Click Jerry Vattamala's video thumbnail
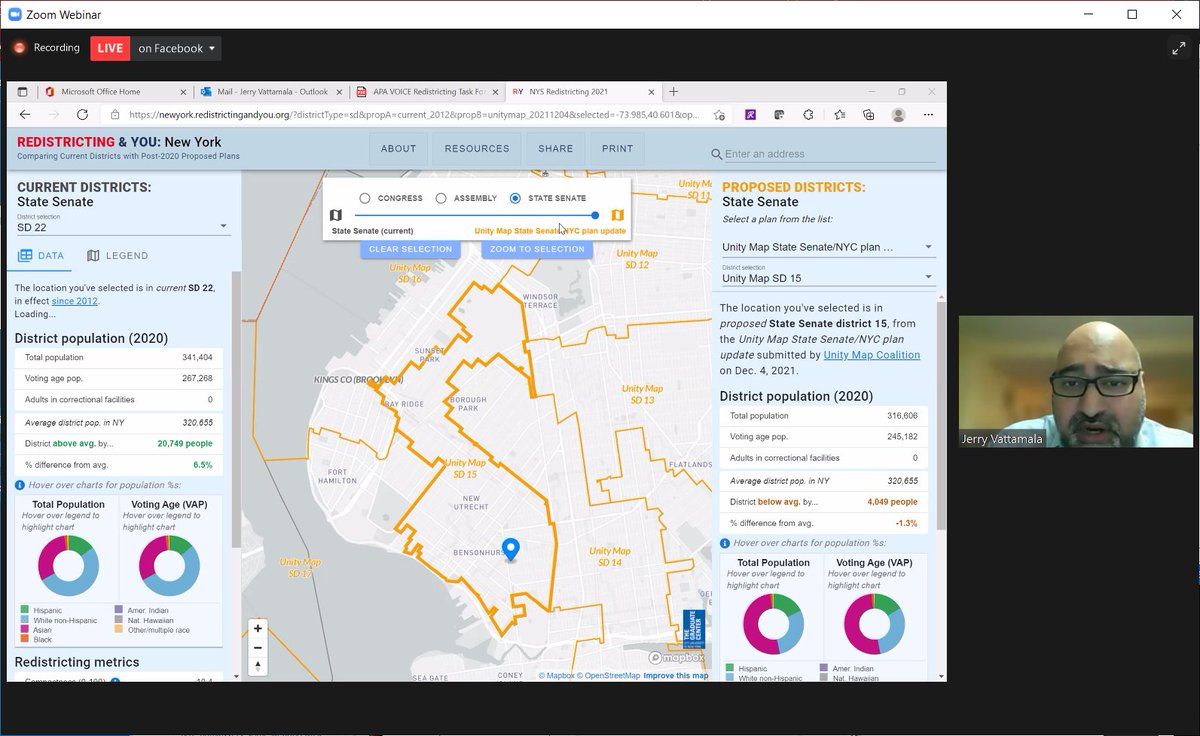 click(1075, 381)
